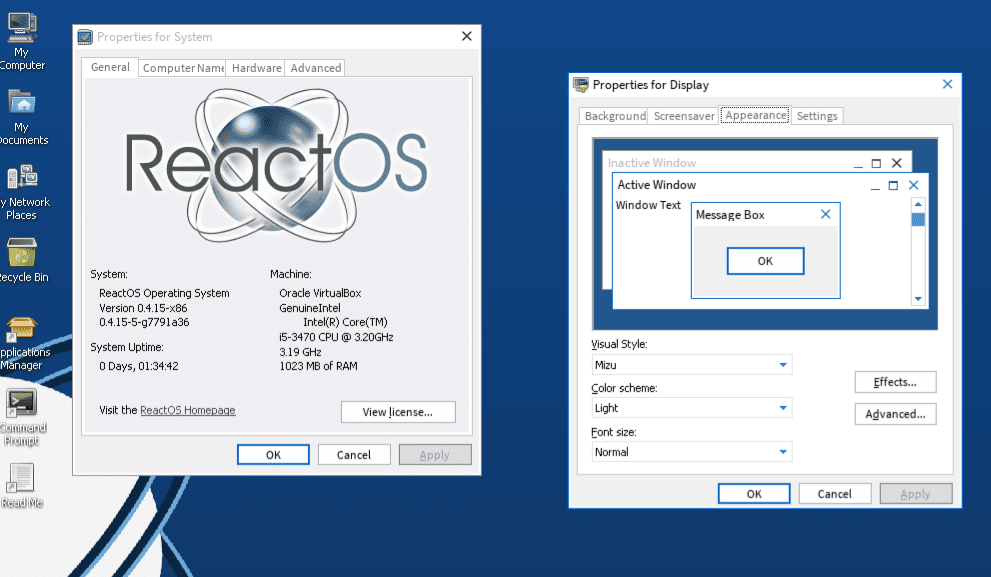Switch to the Computer Name tab

pyautogui.click(x=182, y=67)
